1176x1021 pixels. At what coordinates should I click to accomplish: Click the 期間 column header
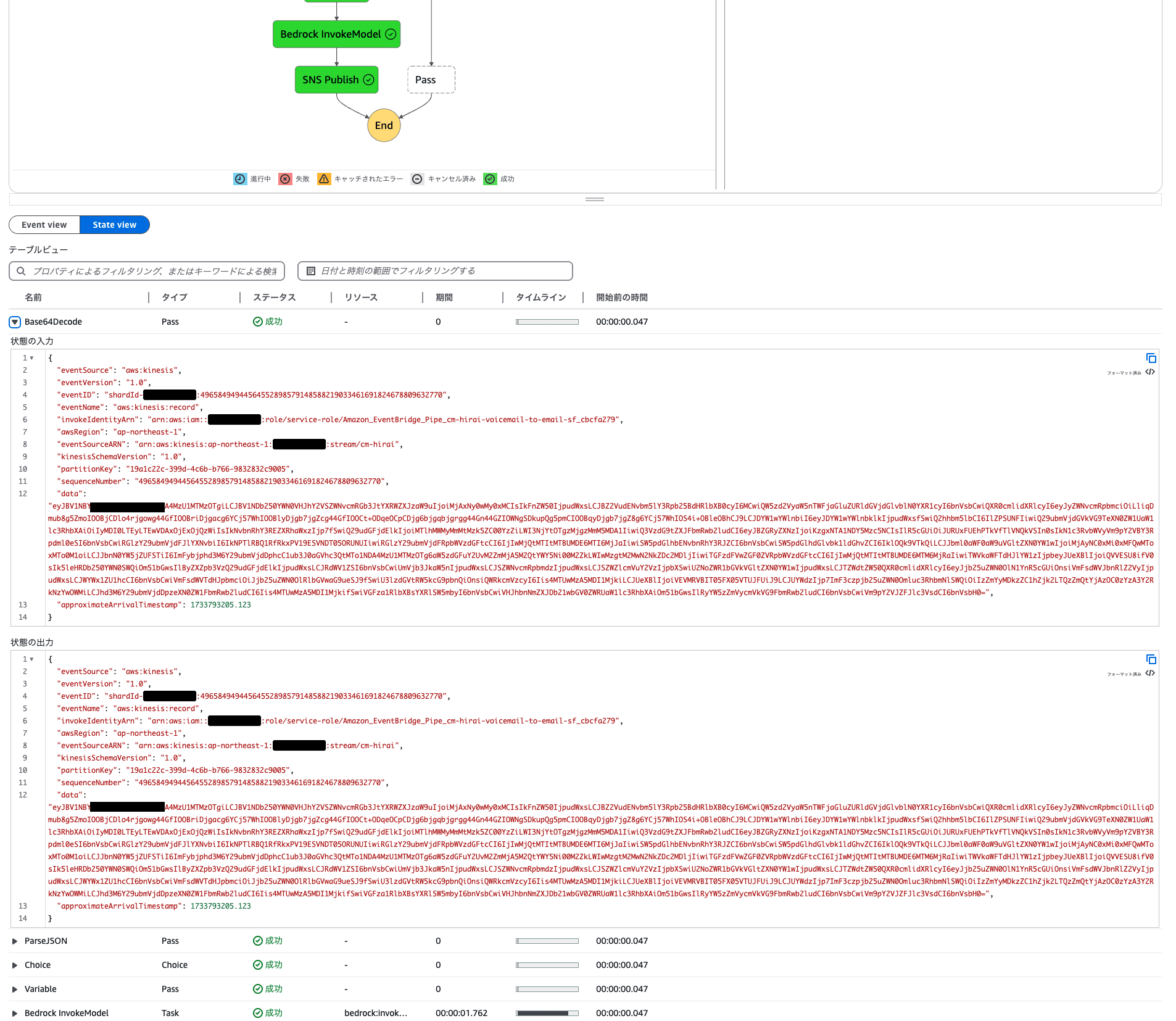click(444, 298)
